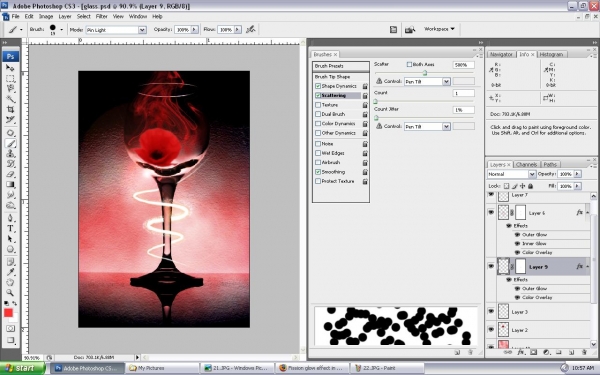This screenshot has height=375, width=600.
Task: Toggle Shape Dynamics checkbox
Action: 318,86
